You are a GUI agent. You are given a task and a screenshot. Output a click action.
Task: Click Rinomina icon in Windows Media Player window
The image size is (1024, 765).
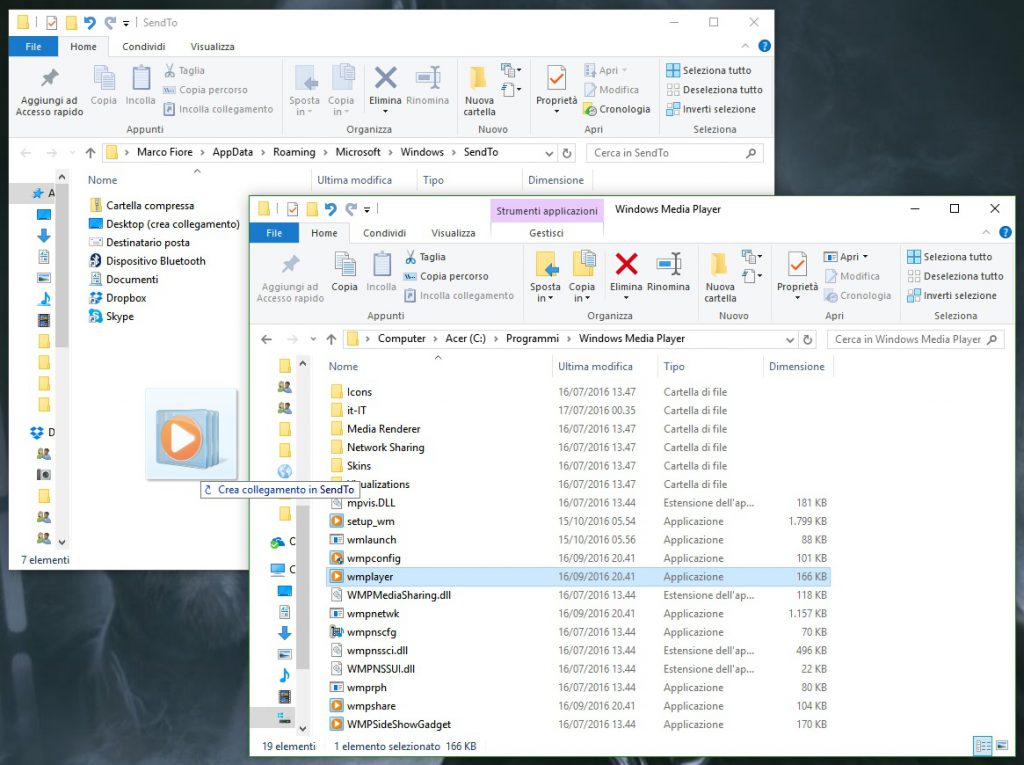(x=668, y=265)
